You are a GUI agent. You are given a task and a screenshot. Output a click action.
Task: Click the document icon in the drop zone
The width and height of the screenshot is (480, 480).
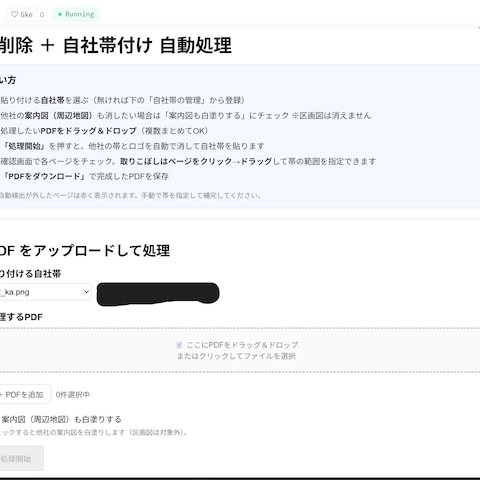click(x=179, y=345)
